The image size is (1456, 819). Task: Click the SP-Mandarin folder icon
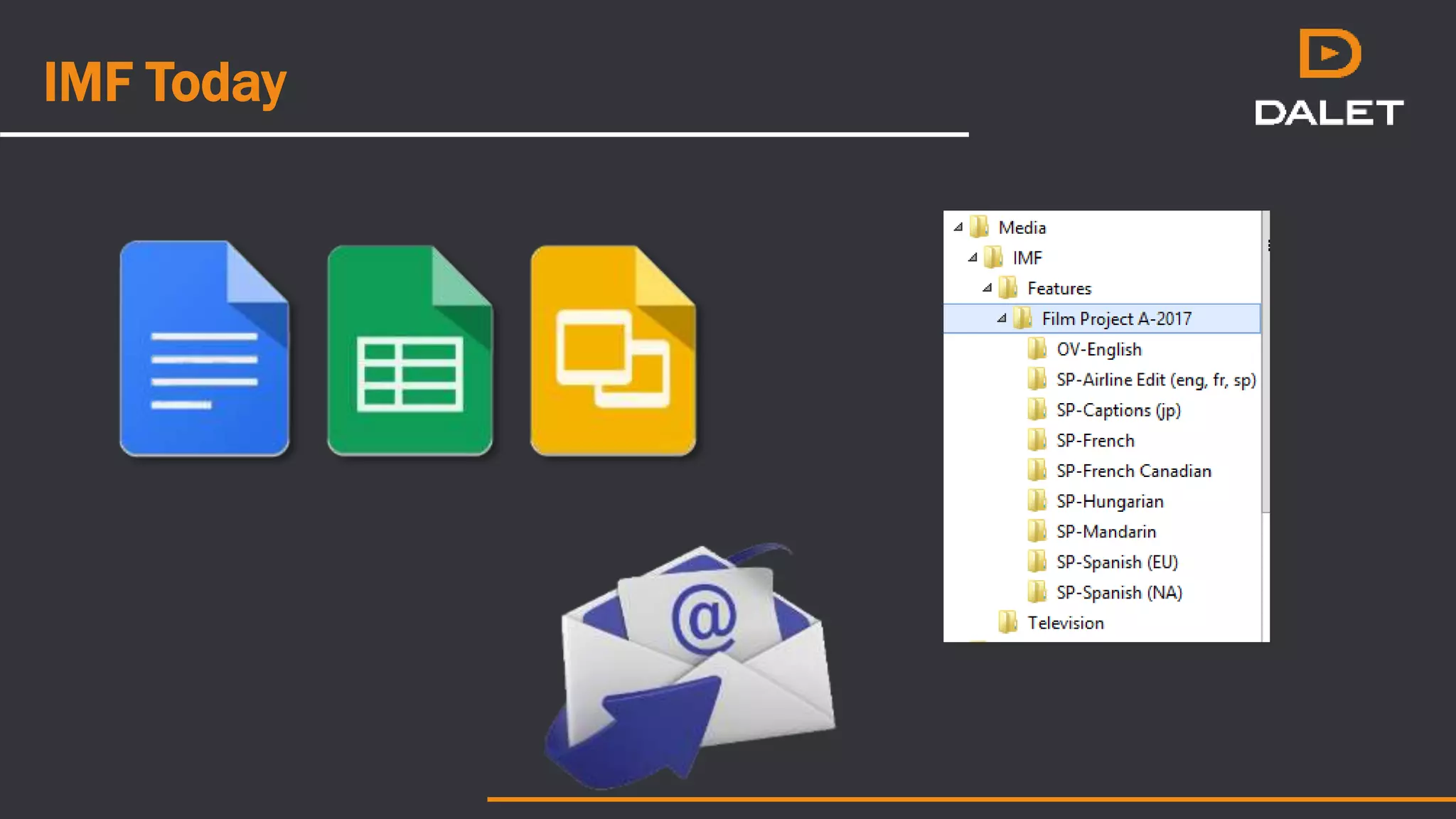1037,531
